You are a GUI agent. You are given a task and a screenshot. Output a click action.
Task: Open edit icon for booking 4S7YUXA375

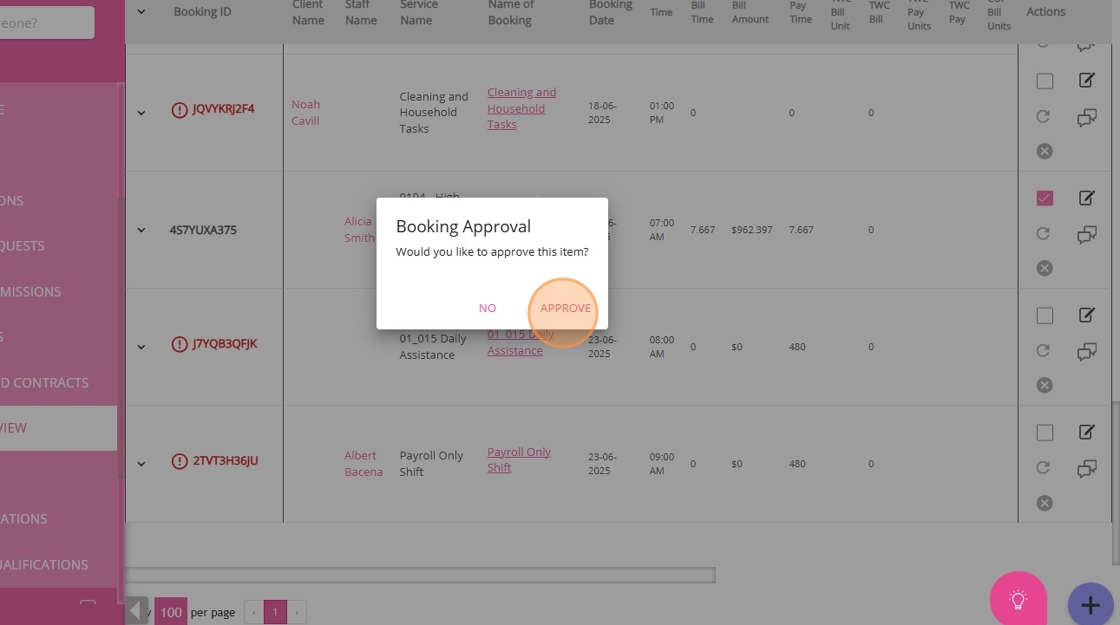tap(1086, 198)
